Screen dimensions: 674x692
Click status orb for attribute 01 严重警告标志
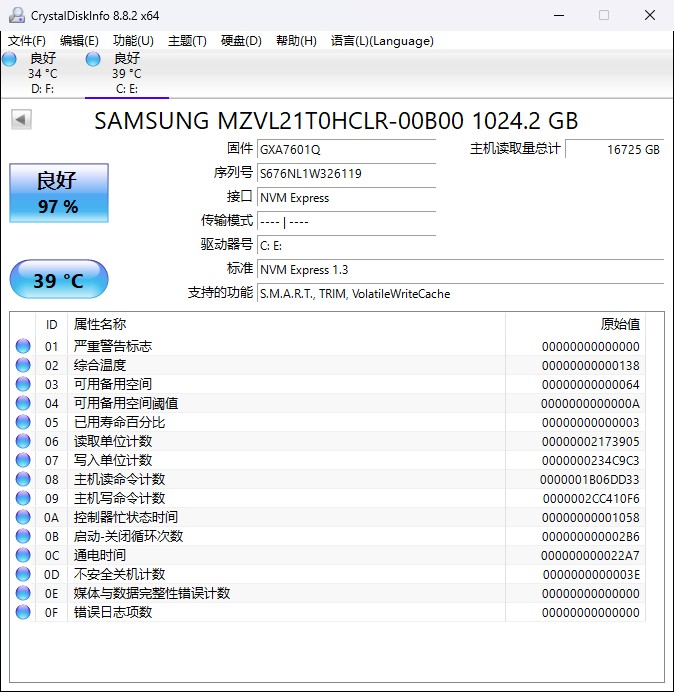click(23, 346)
